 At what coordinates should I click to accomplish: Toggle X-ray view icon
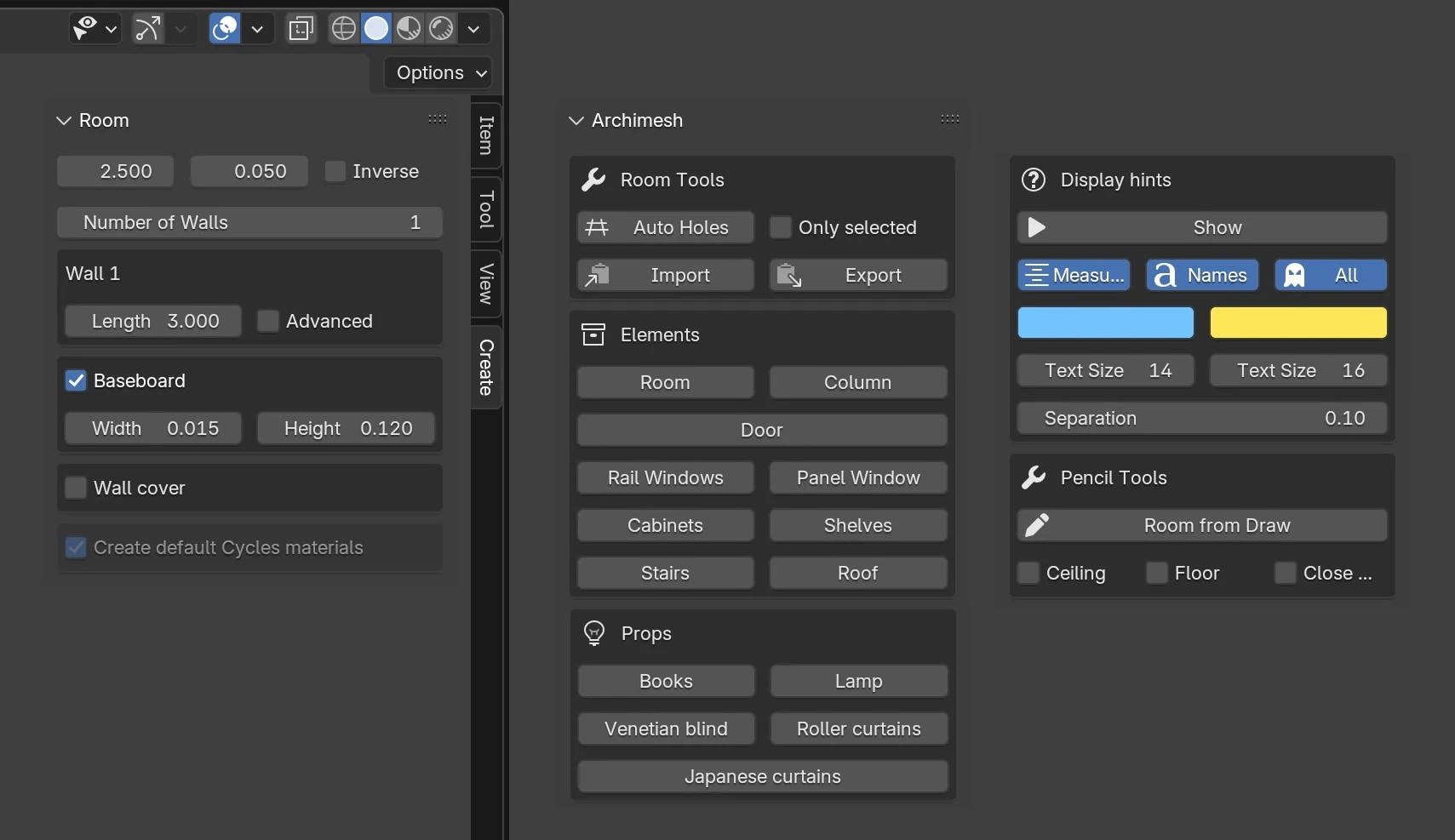point(301,29)
